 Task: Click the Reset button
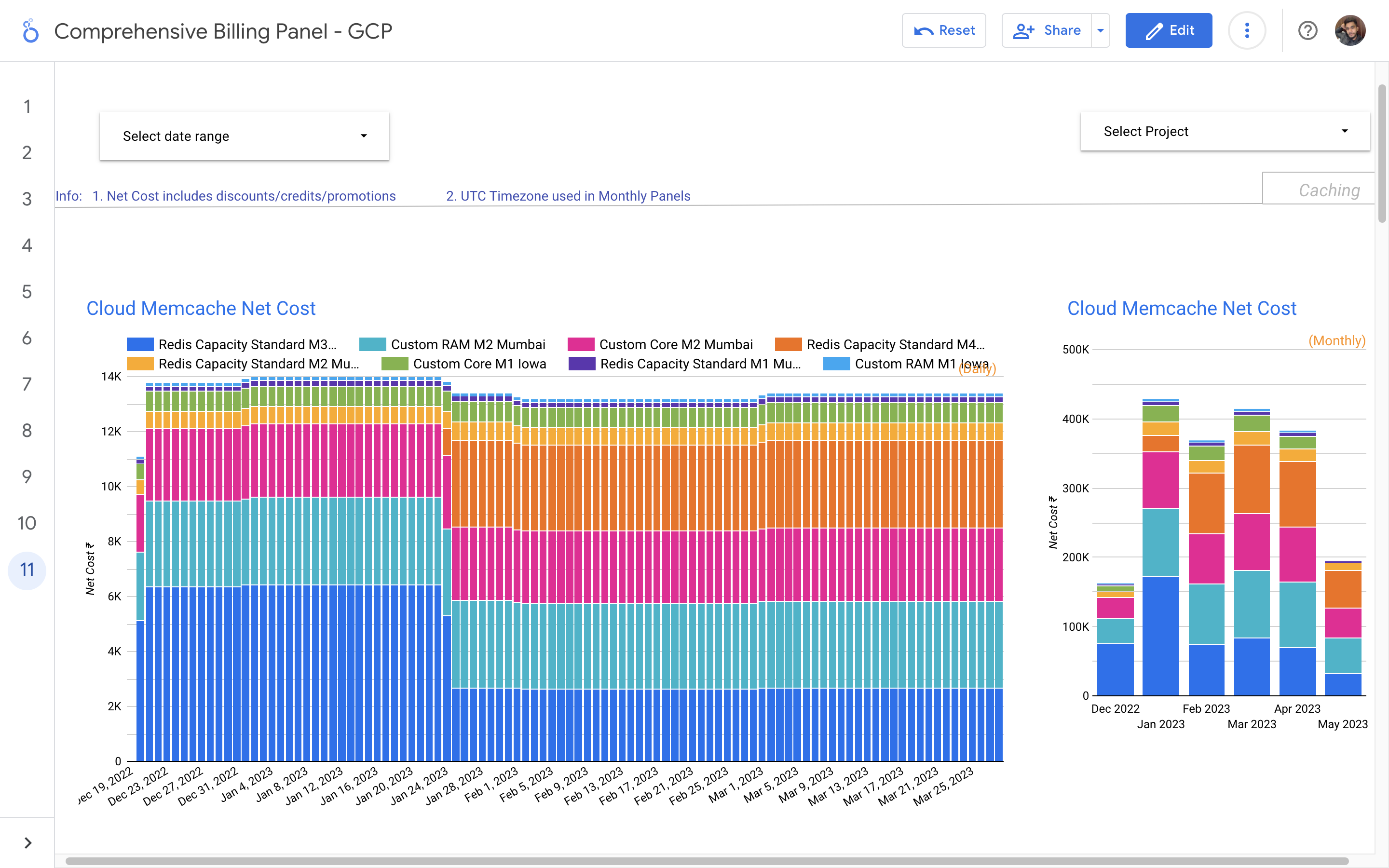[x=943, y=30]
